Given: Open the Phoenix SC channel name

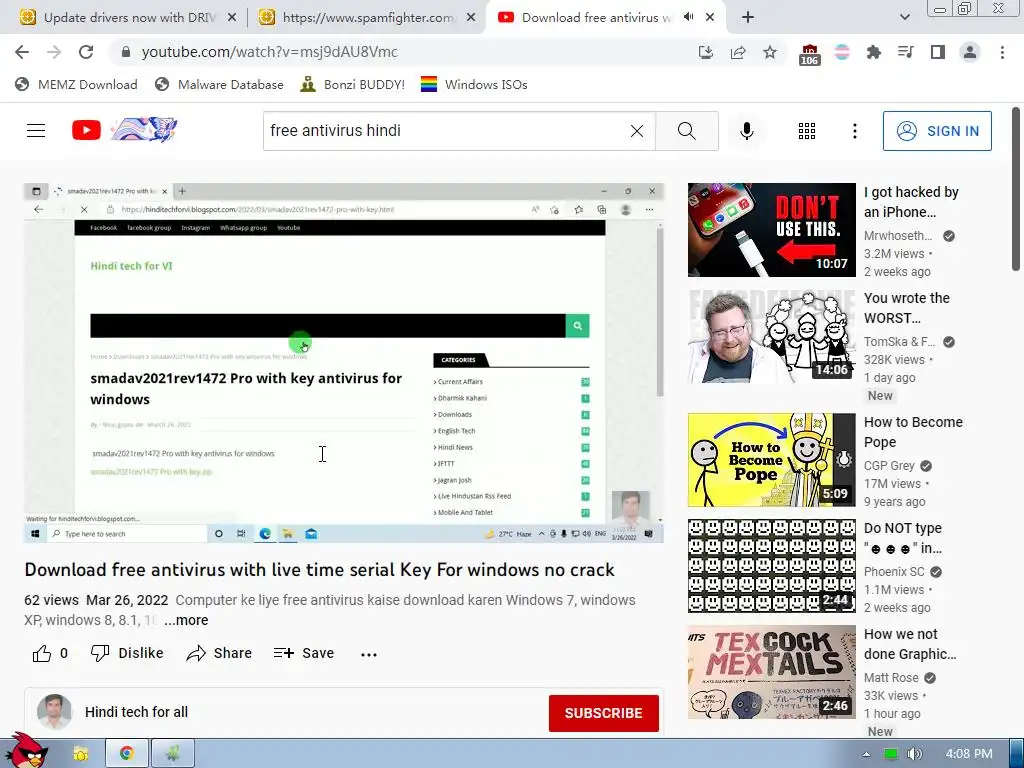Looking at the screenshot, I should pyautogui.click(x=894, y=571).
